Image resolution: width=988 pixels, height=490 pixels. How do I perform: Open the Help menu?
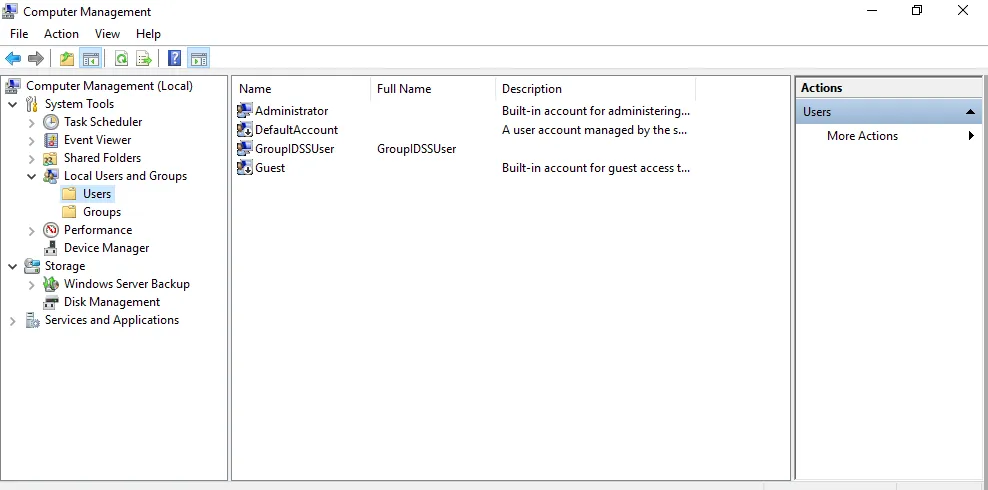[x=148, y=34]
